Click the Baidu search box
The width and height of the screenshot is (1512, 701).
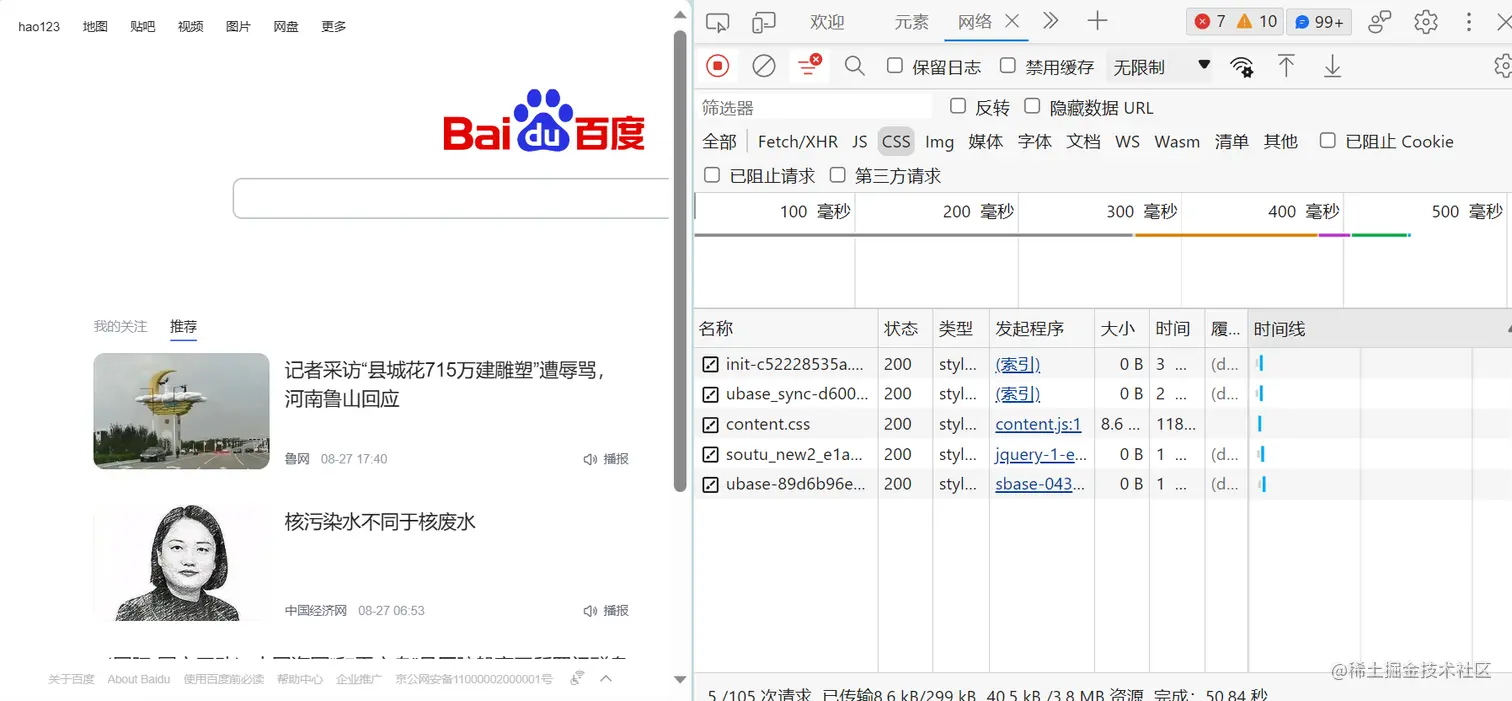coord(451,198)
